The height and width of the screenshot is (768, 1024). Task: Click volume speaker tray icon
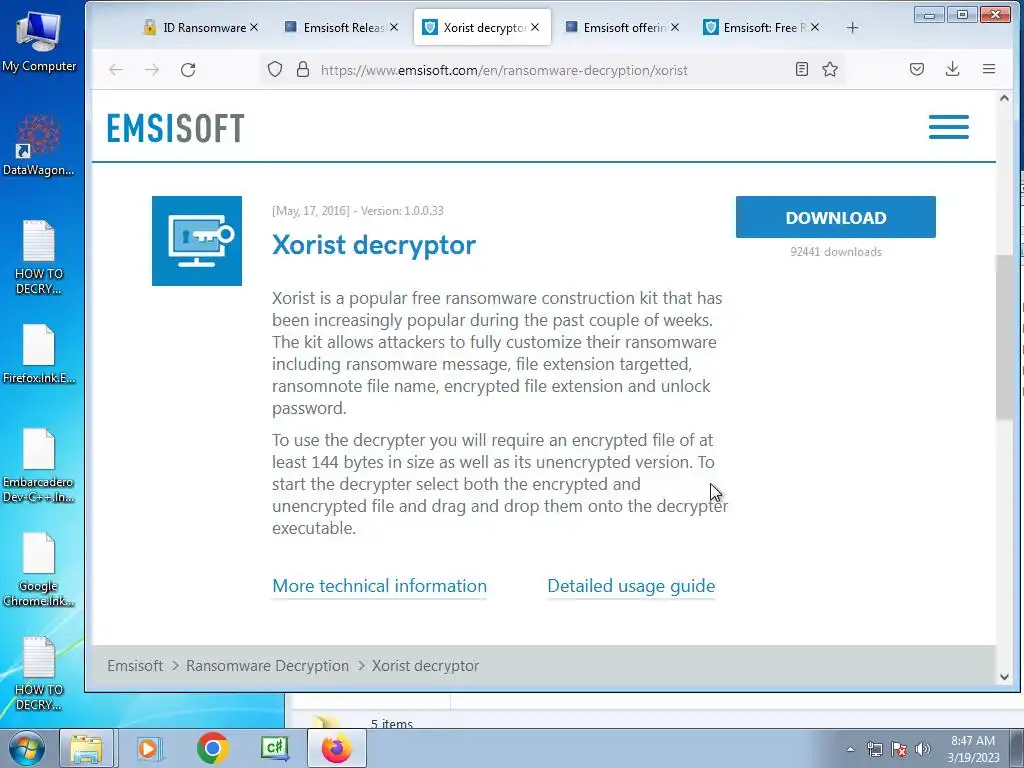point(922,749)
